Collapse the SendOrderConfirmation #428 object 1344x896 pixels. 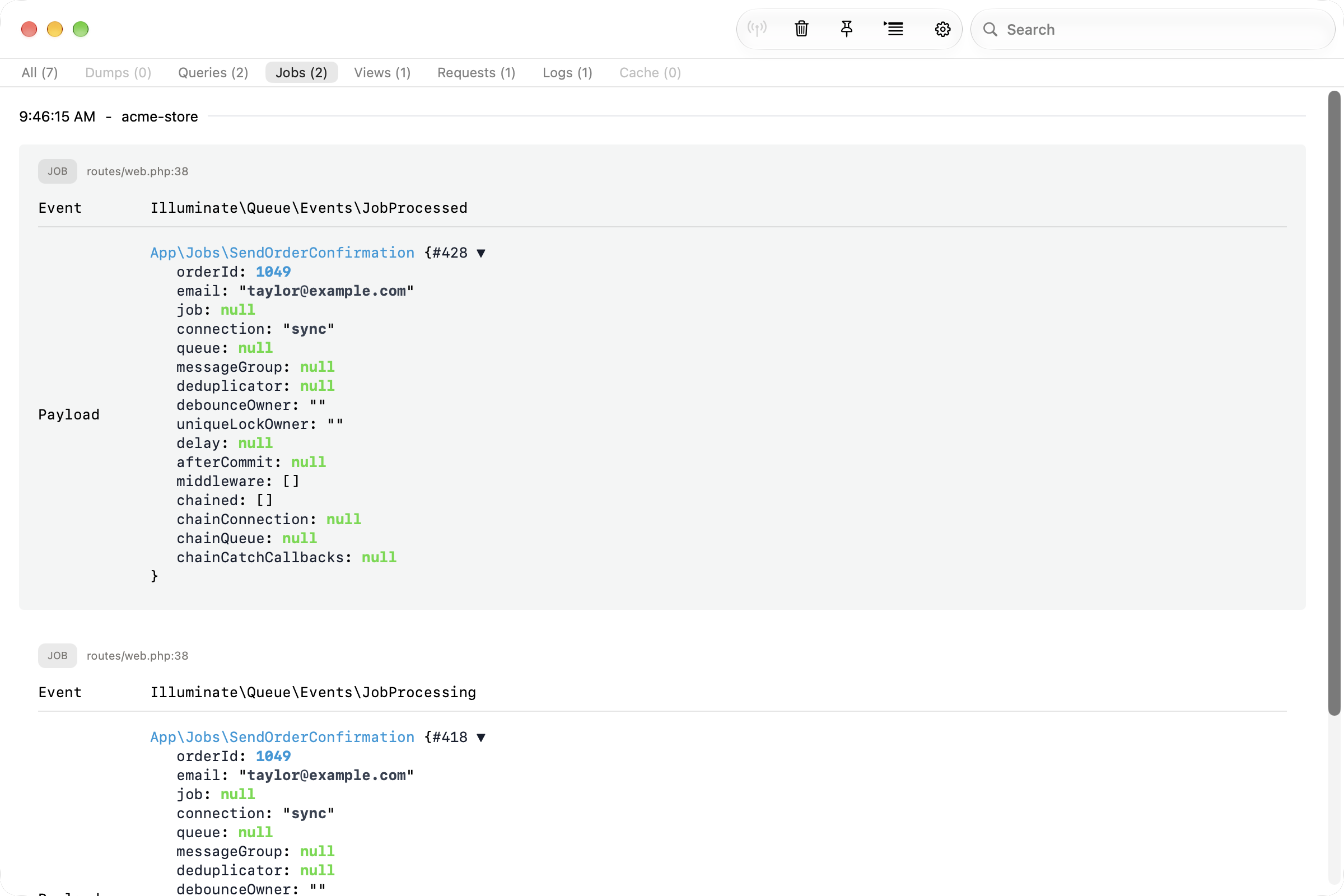pos(481,253)
